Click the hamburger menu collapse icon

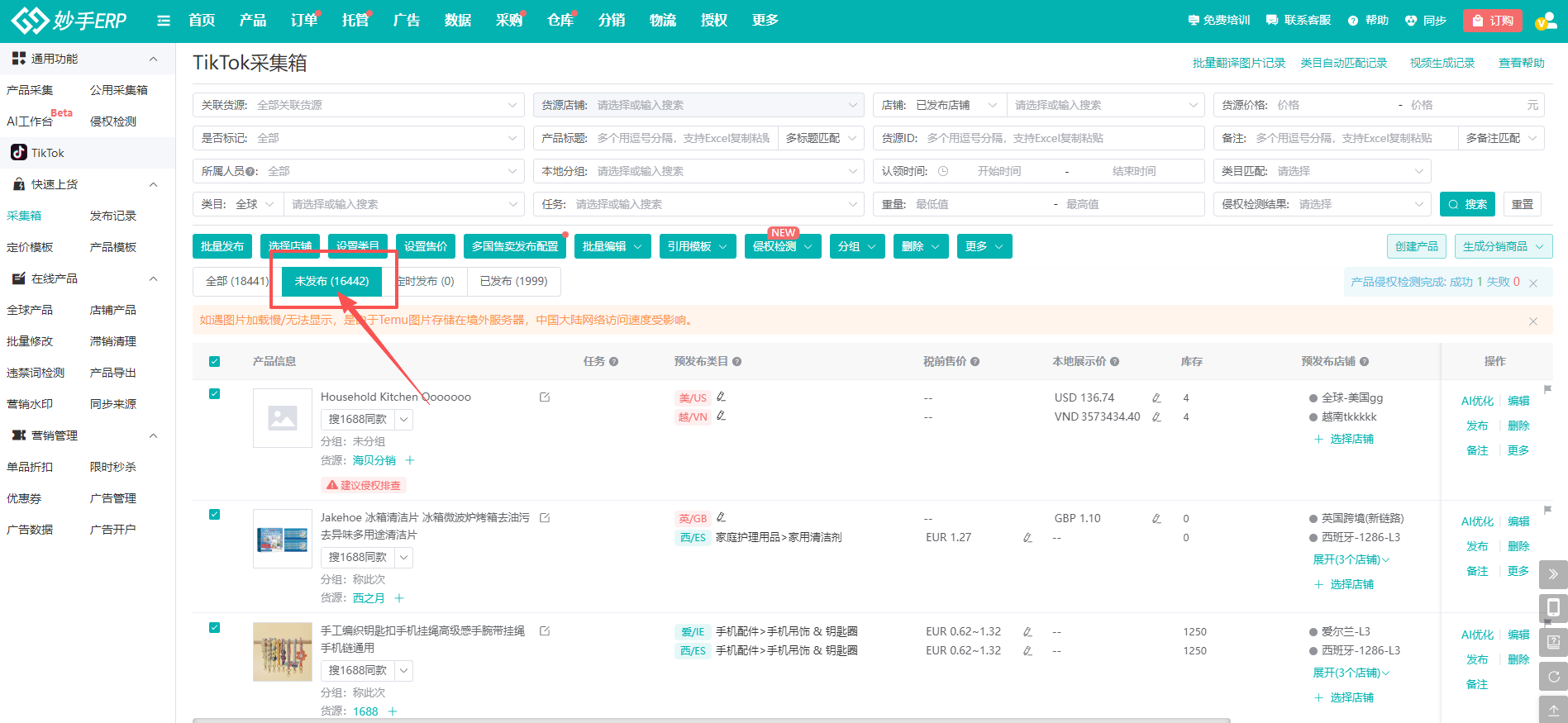[164, 21]
